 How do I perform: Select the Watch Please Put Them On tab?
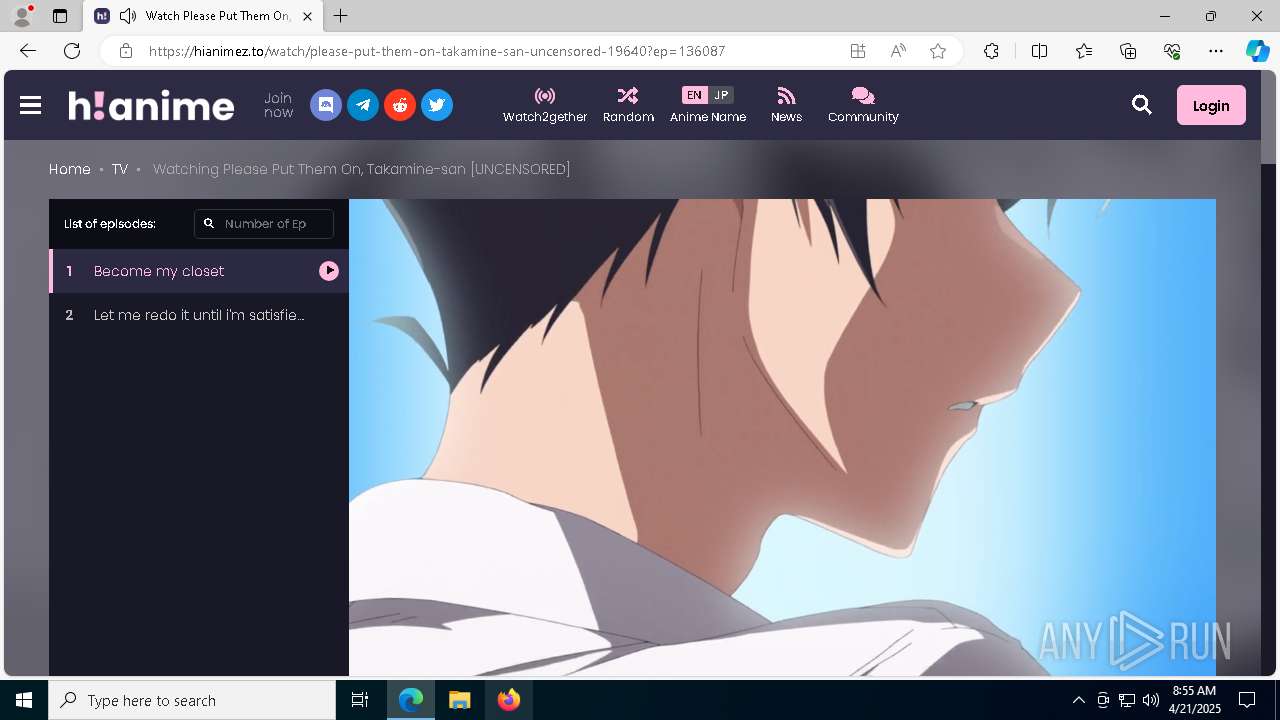point(203,16)
